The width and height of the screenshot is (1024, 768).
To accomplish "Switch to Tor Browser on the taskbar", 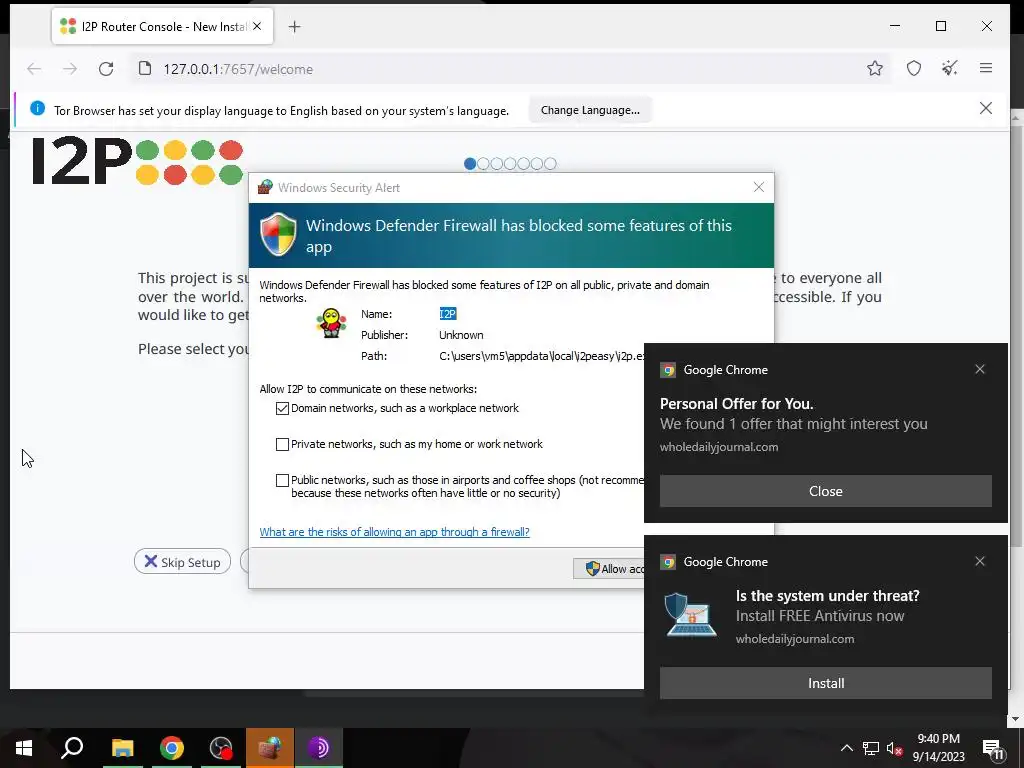I will point(319,748).
